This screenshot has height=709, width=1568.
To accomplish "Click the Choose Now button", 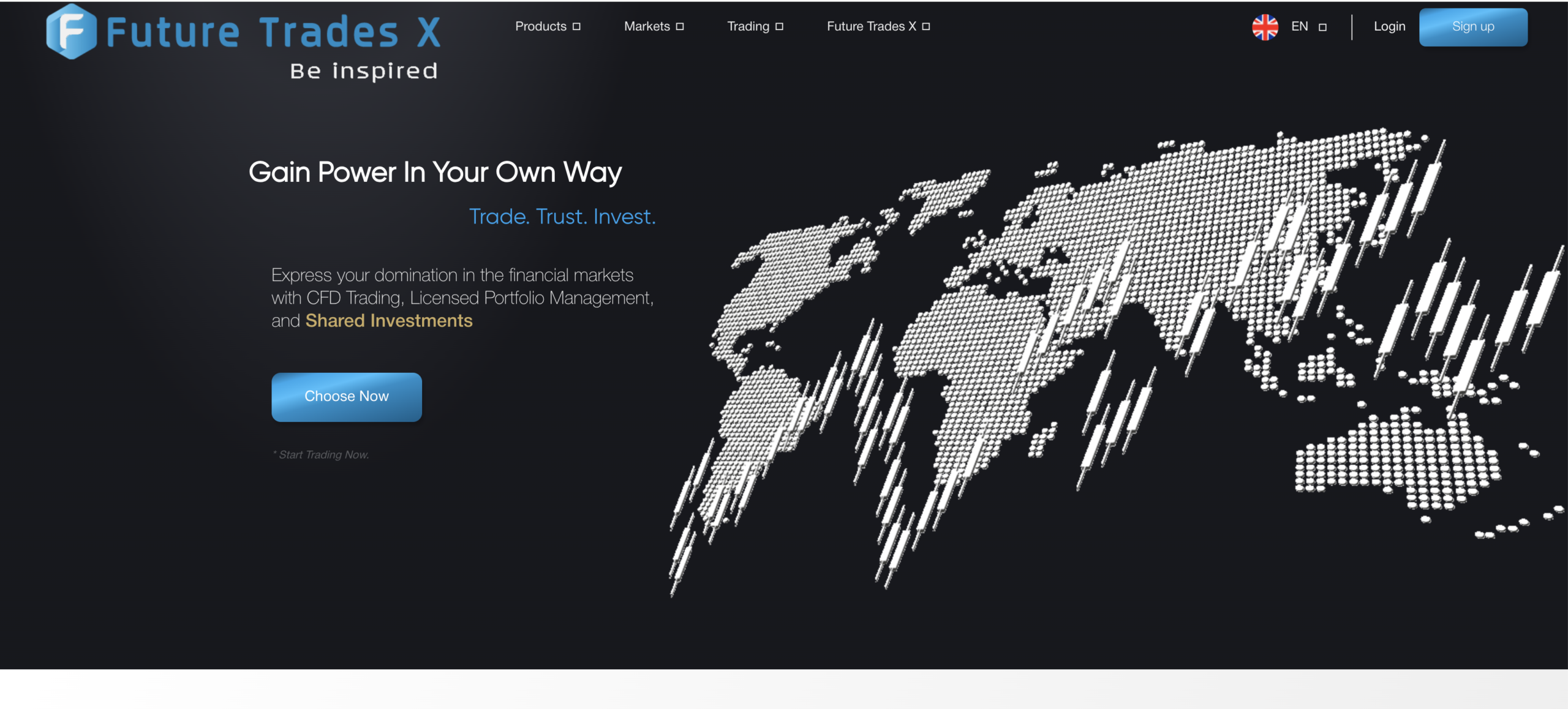I will click(346, 396).
